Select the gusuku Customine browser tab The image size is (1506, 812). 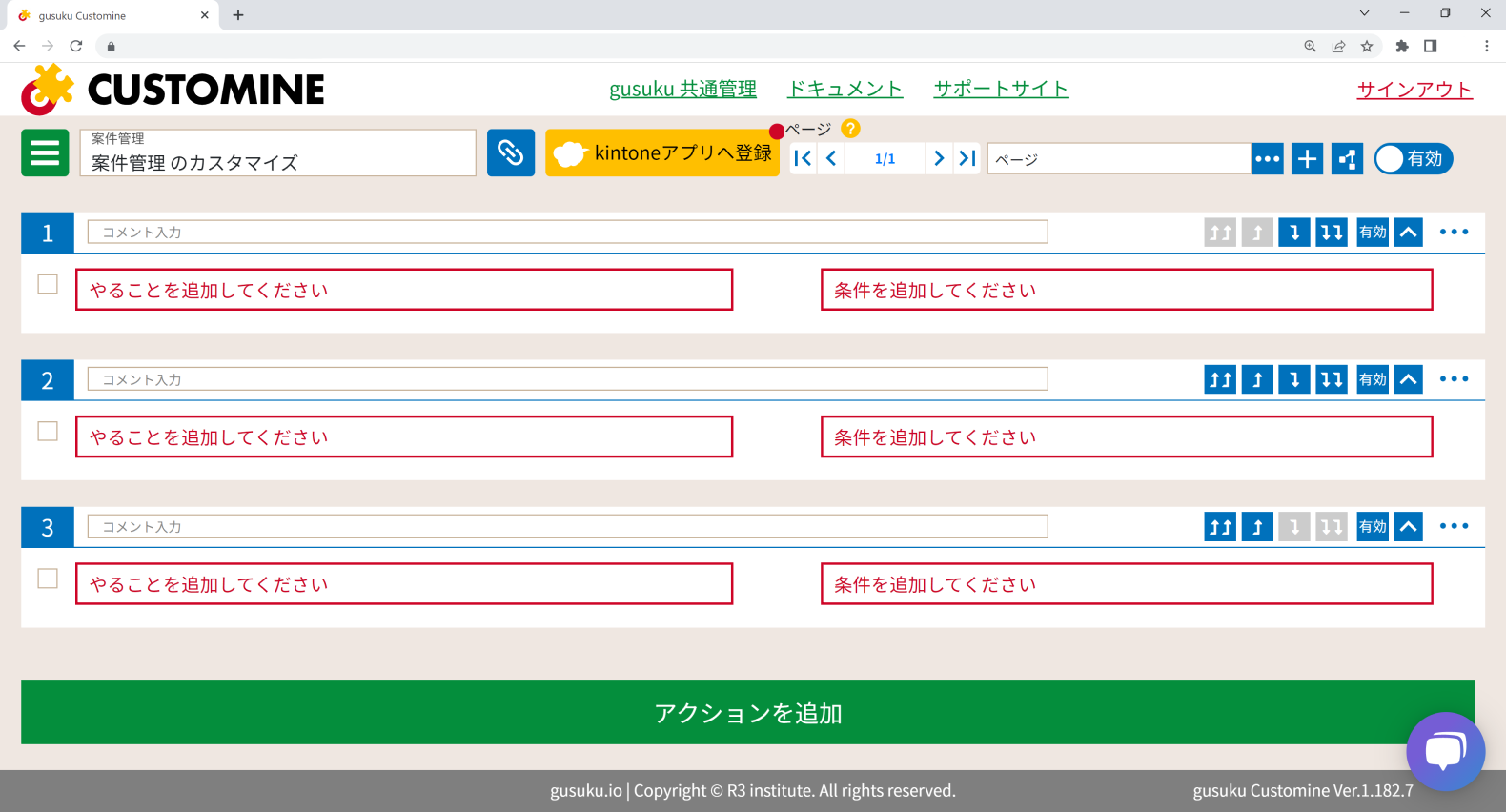(112, 15)
